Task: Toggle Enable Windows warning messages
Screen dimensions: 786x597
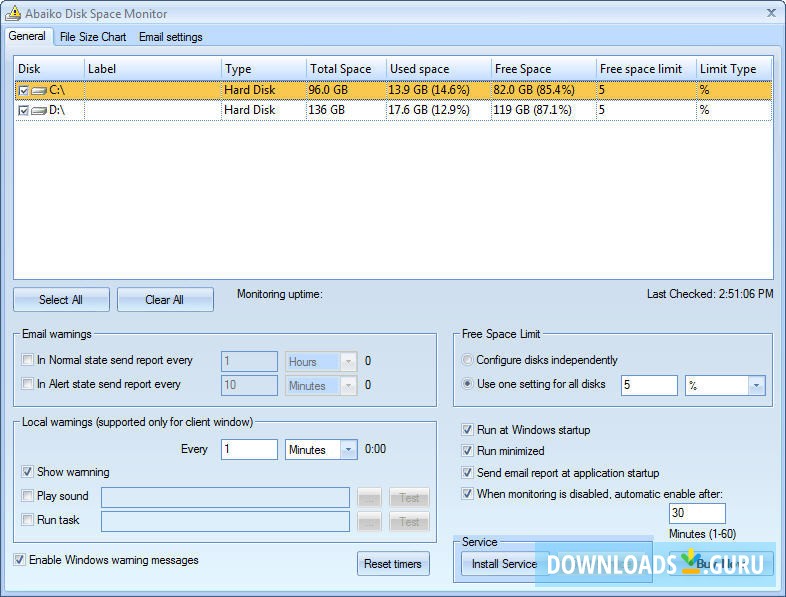Action: click(x=20, y=560)
